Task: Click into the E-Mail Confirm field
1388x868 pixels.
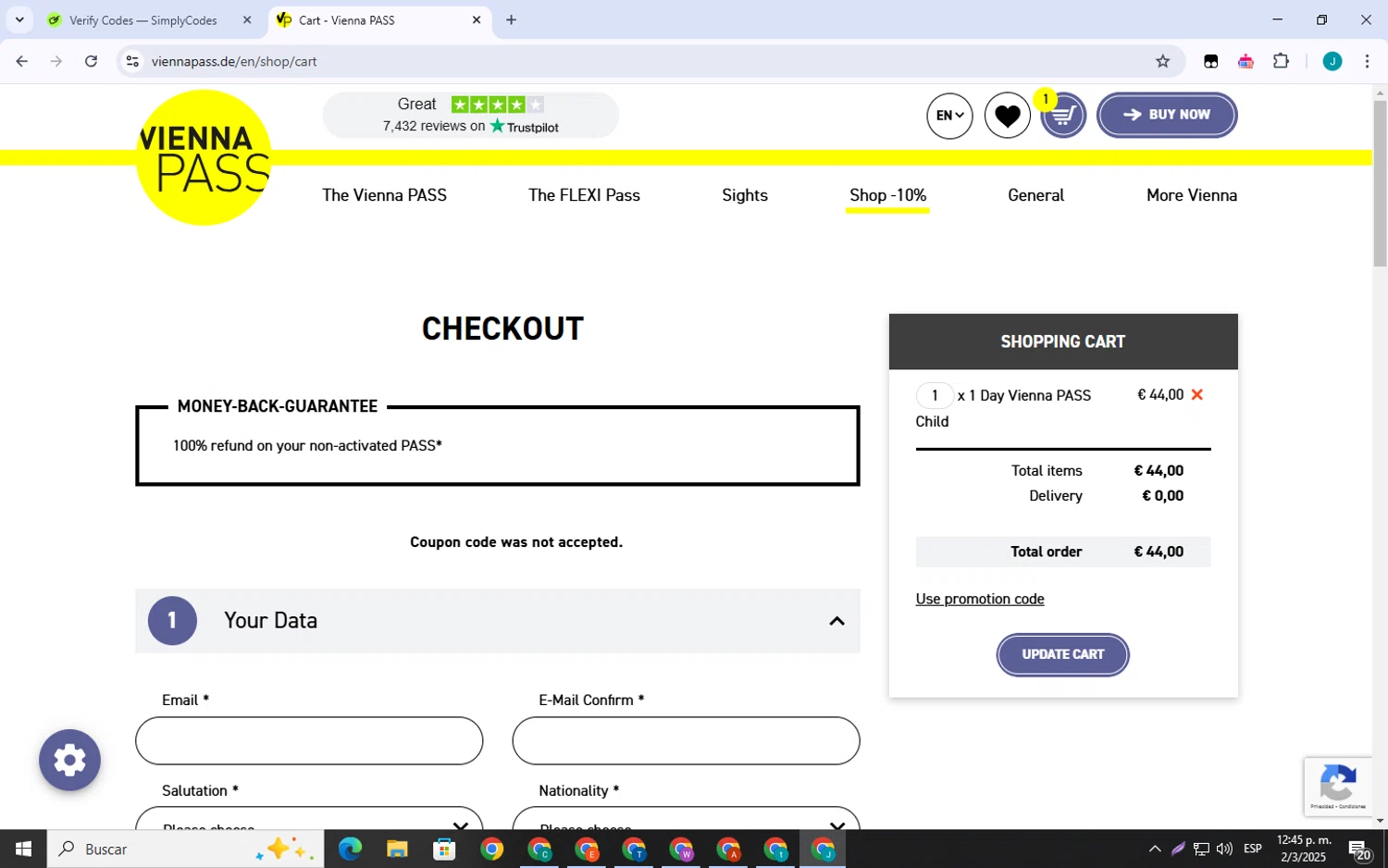Action: pyautogui.click(x=686, y=740)
